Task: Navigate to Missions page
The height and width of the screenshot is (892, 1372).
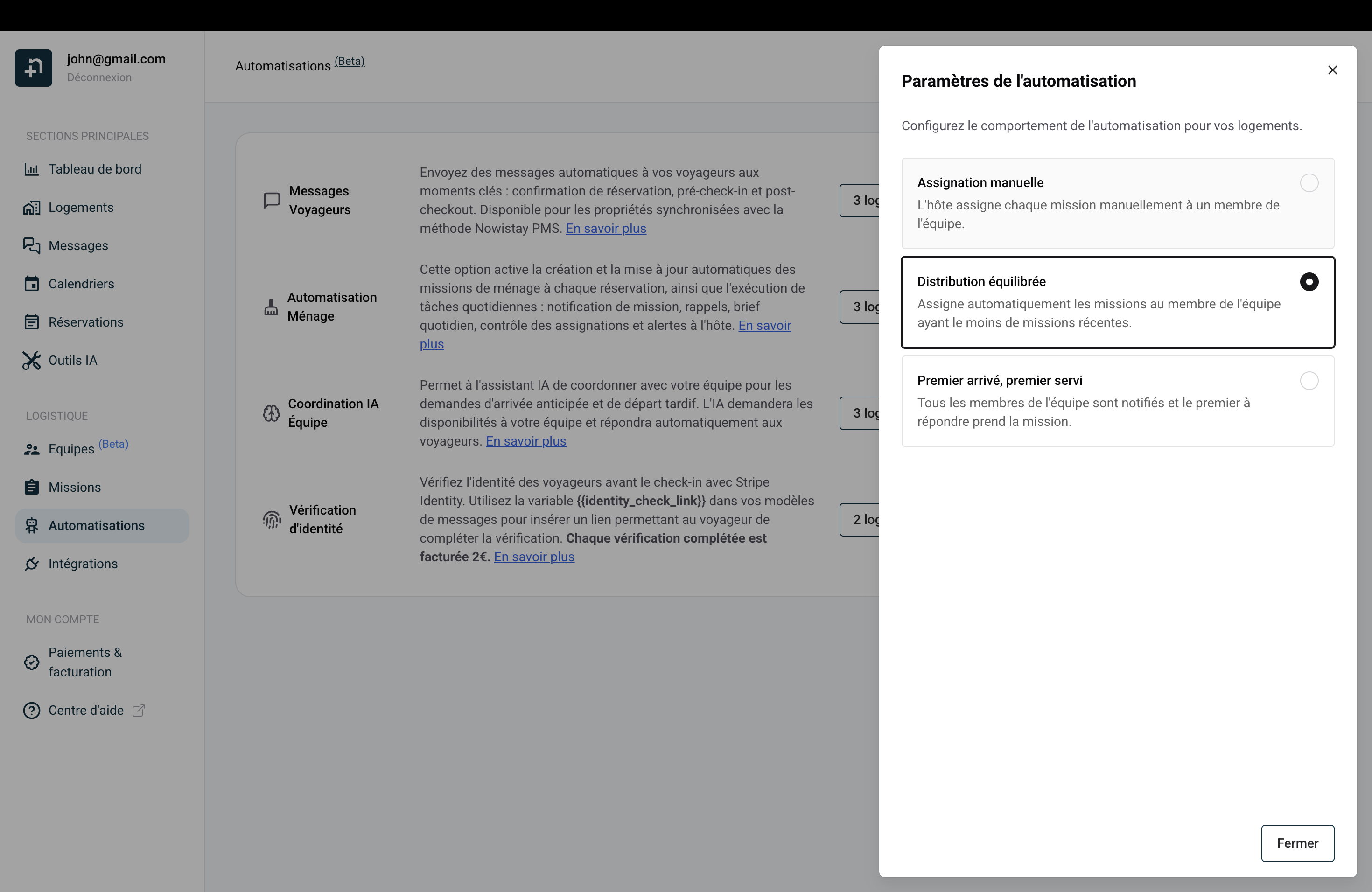Action: pos(102,487)
